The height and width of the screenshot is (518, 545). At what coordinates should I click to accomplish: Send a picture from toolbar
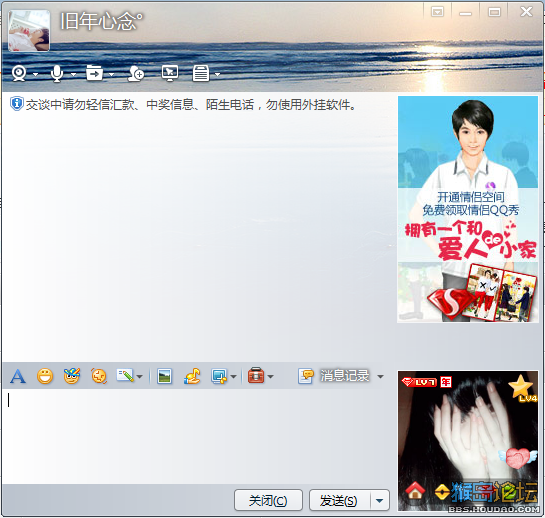pos(164,376)
